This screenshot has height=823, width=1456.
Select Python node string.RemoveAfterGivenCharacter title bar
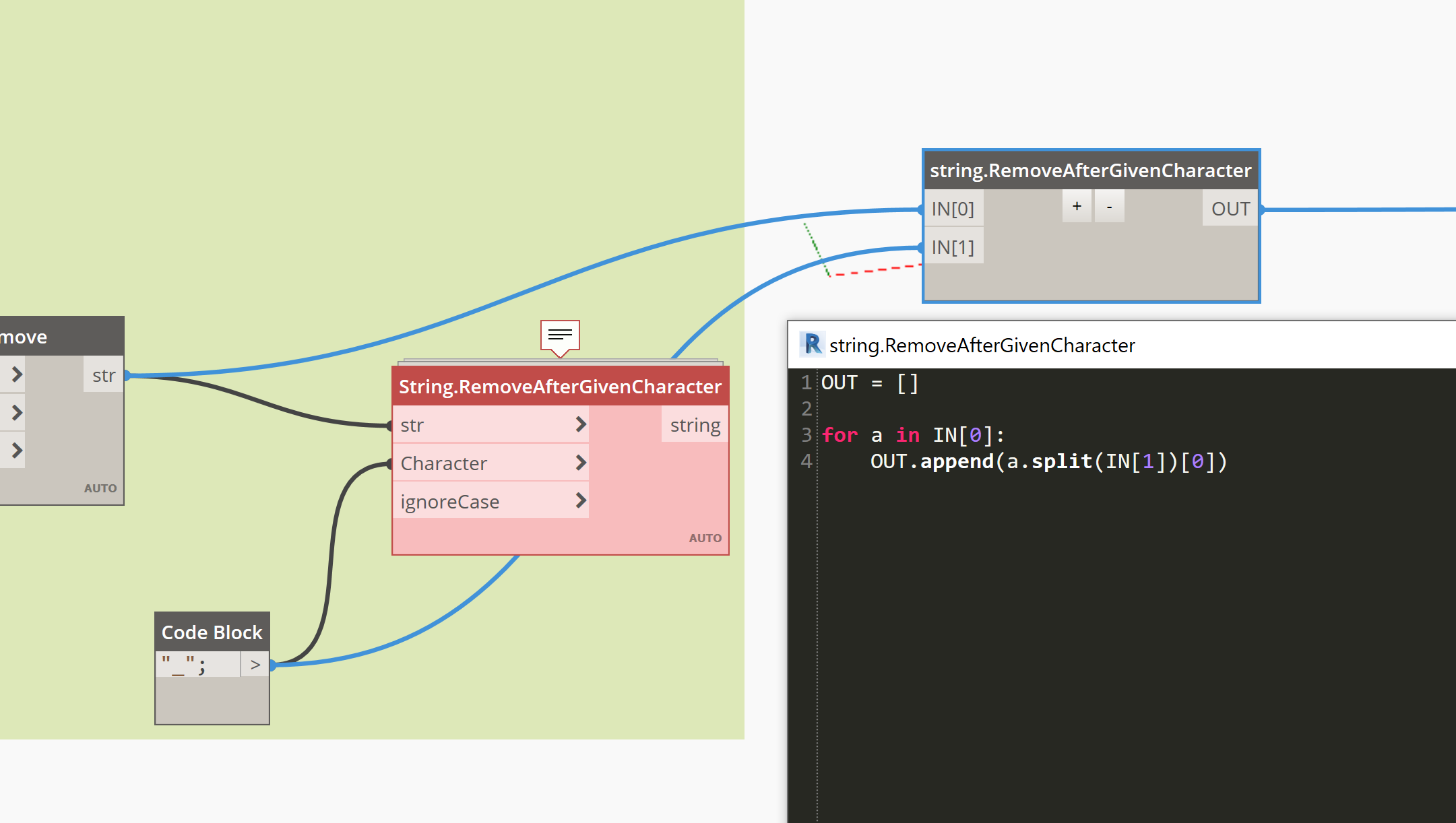coord(1090,170)
